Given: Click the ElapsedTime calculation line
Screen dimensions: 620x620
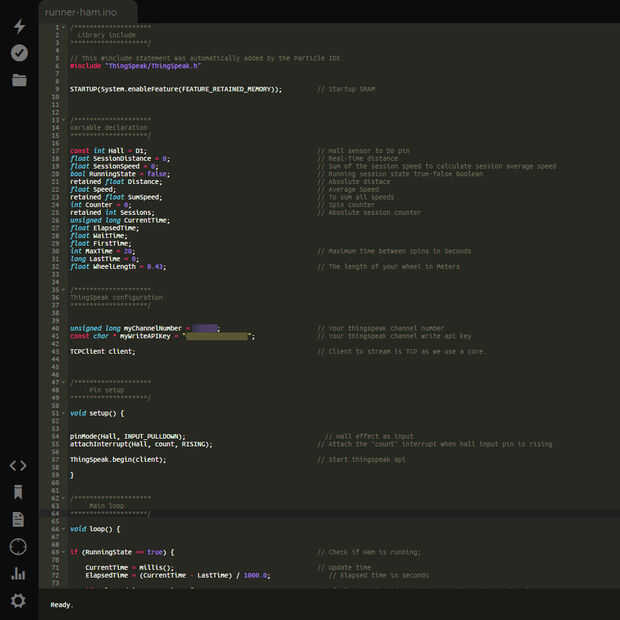Looking at the screenshot, I should (178, 576).
